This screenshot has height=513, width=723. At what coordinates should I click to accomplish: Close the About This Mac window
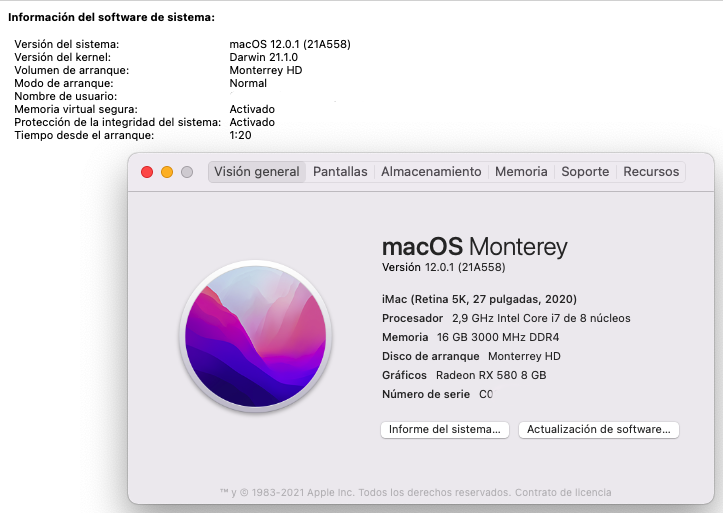pyautogui.click(x=147, y=172)
